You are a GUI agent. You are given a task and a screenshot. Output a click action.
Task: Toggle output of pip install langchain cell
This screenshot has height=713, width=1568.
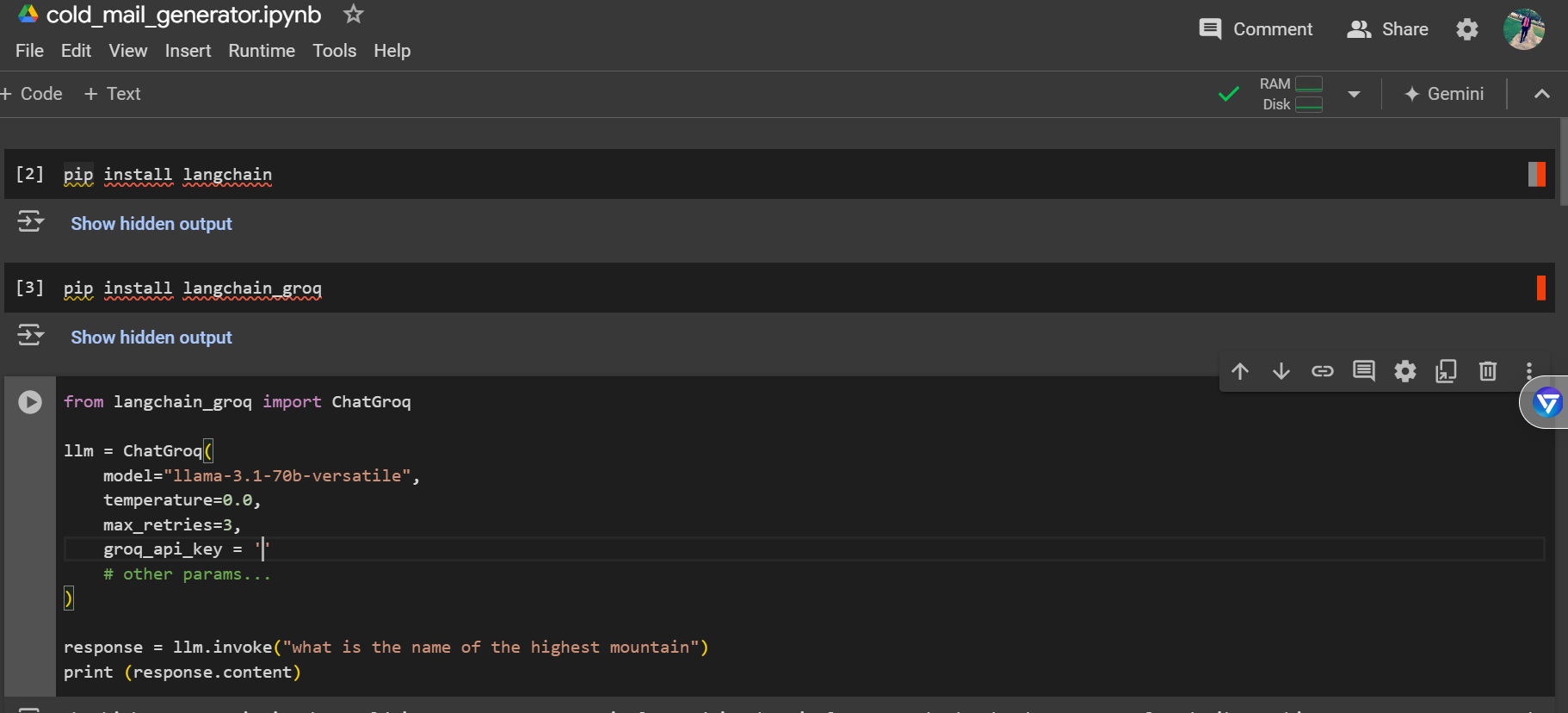[x=31, y=221]
